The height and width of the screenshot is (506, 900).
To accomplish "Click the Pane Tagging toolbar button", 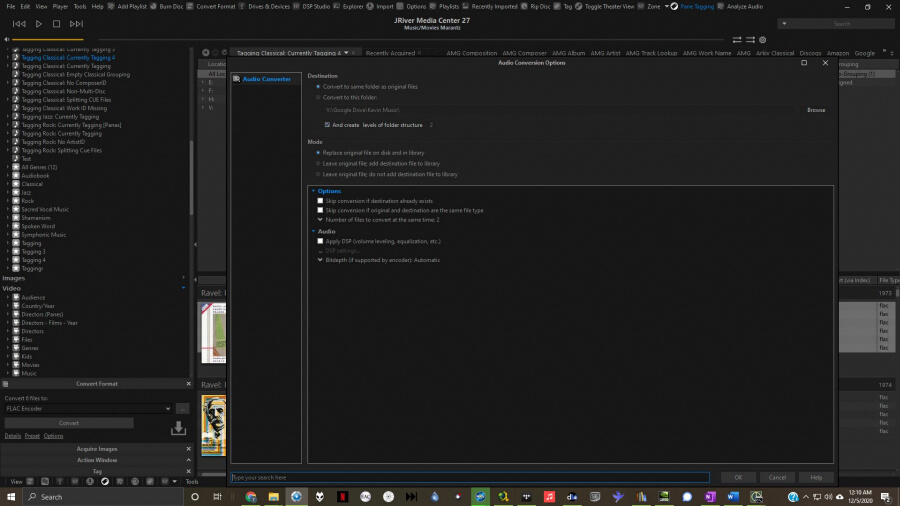I will coord(692,6).
